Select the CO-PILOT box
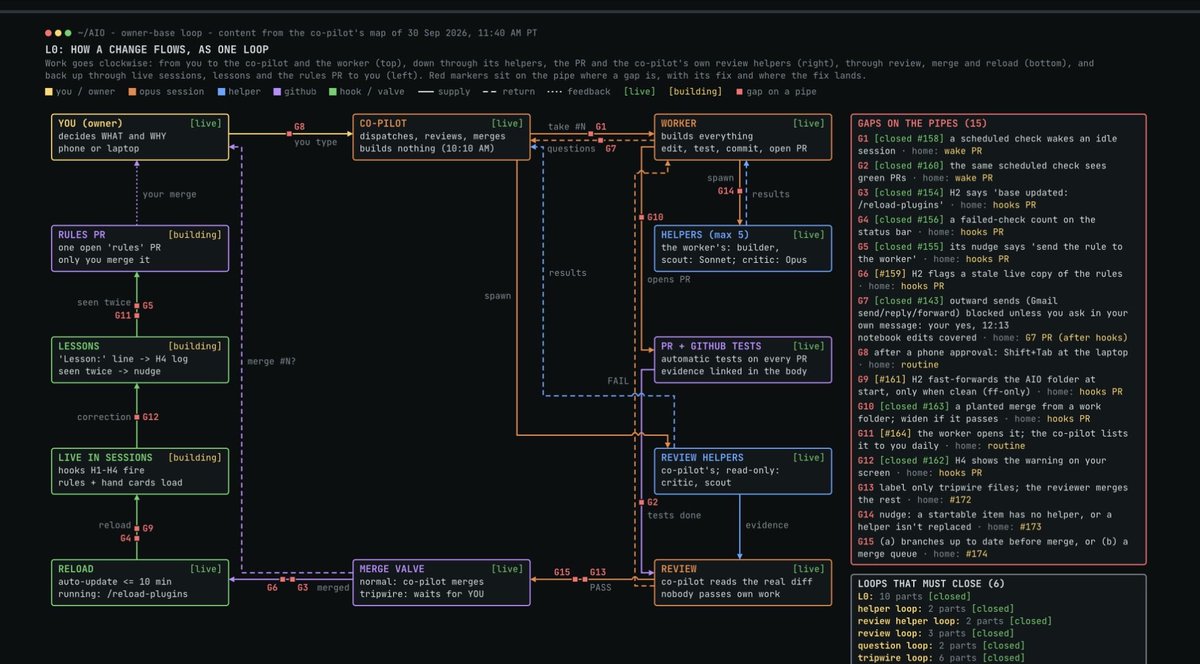1200x664 pixels. click(x=441, y=137)
